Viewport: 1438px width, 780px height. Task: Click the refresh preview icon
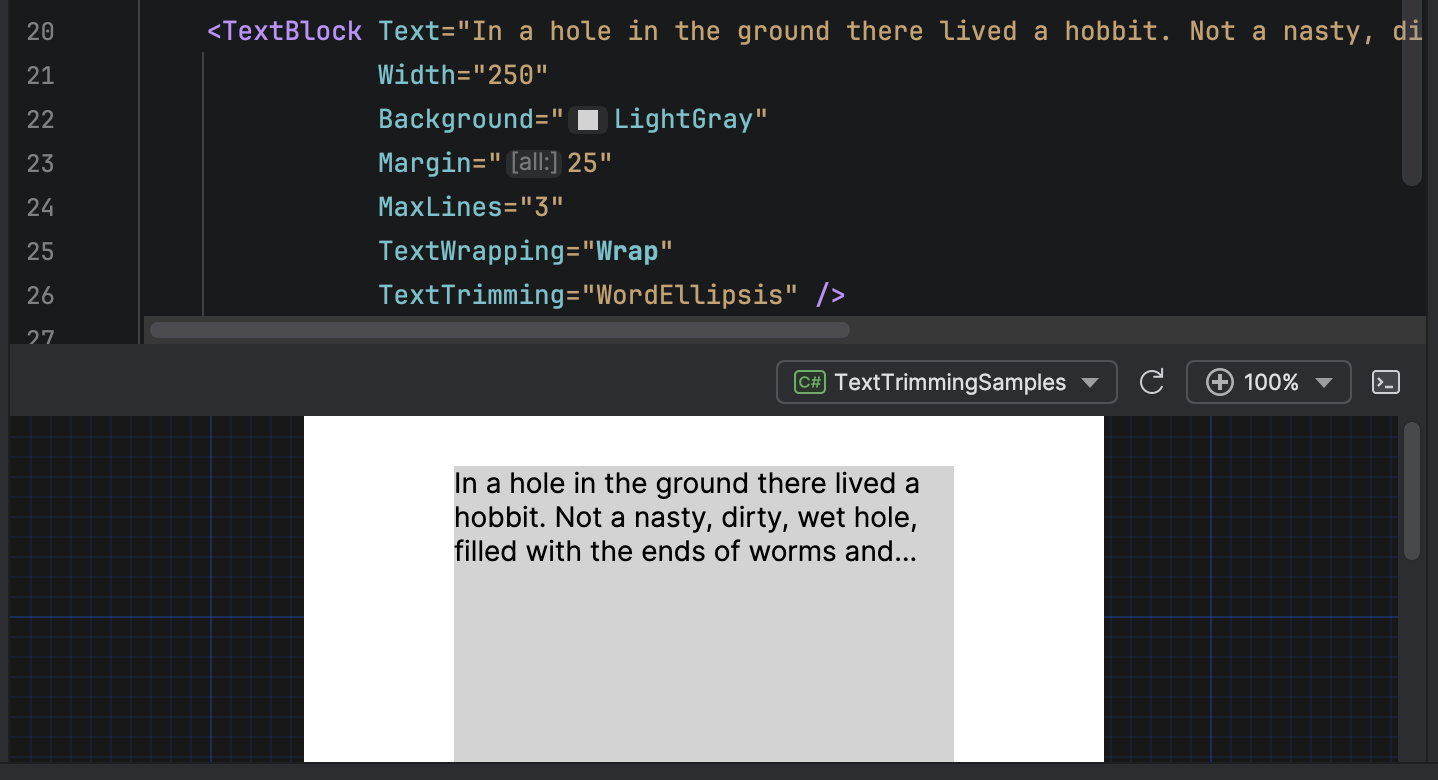point(1151,382)
